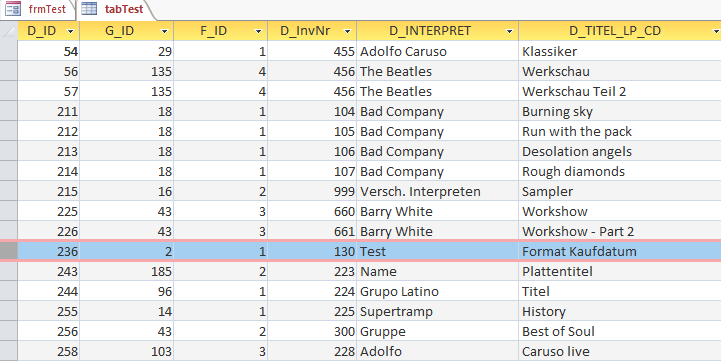Open the D_INTERPRET column filter dropdown
The width and height of the screenshot is (721, 361).
point(509,31)
